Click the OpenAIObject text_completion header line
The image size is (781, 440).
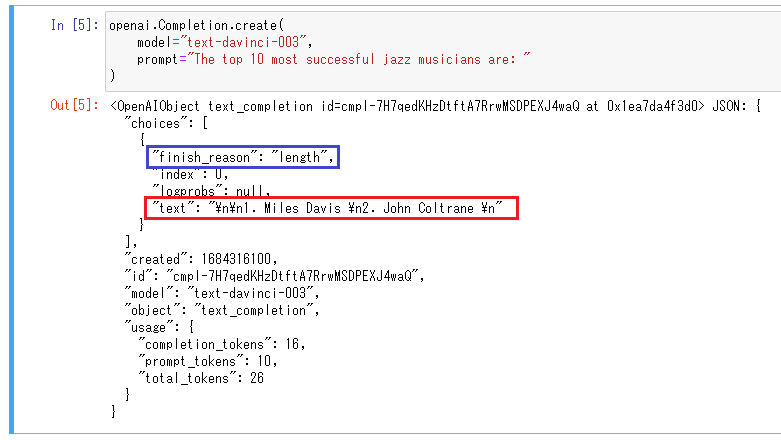pyautogui.click(x=435, y=106)
